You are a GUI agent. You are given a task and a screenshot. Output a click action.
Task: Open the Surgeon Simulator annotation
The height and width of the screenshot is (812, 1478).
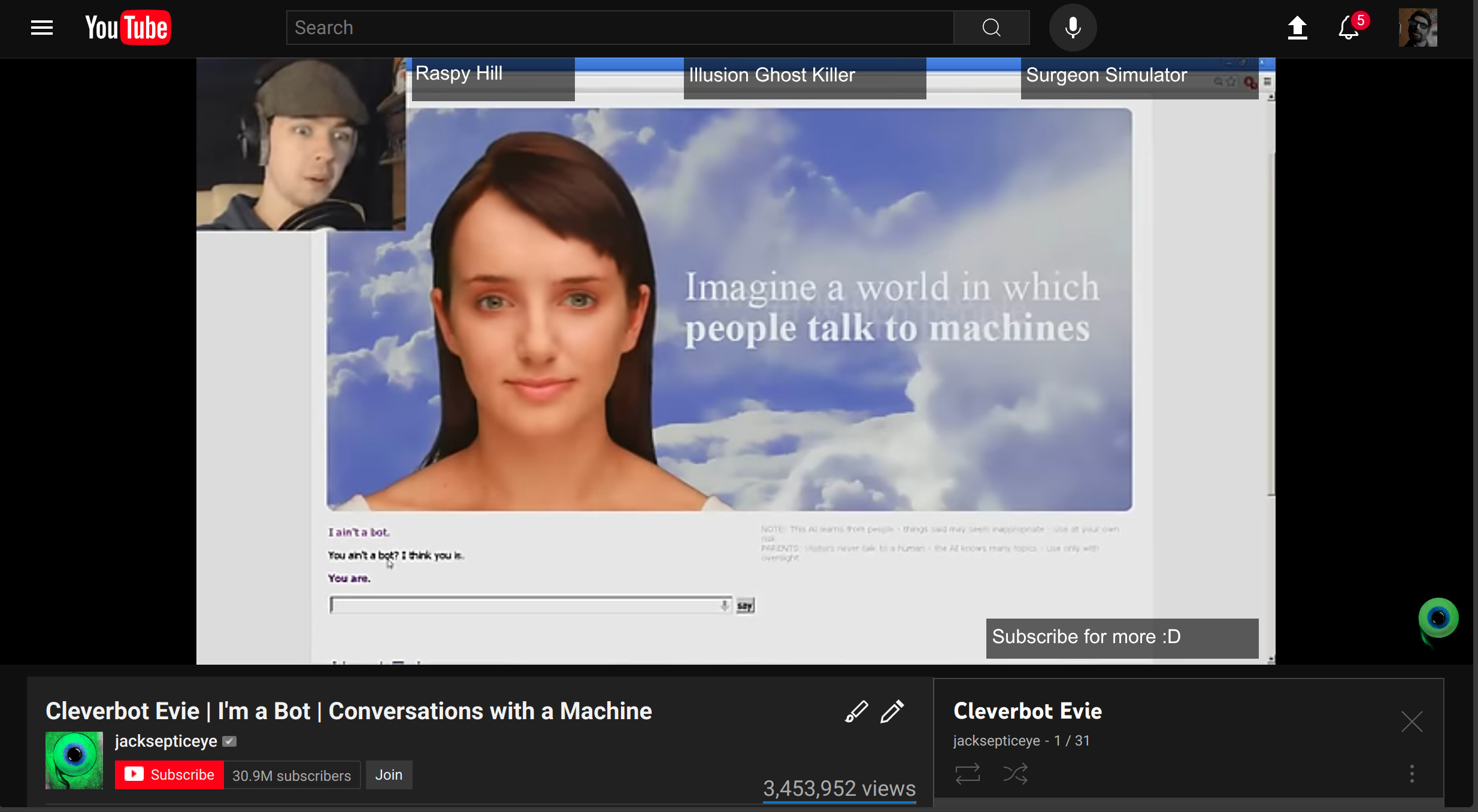click(x=1139, y=78)
